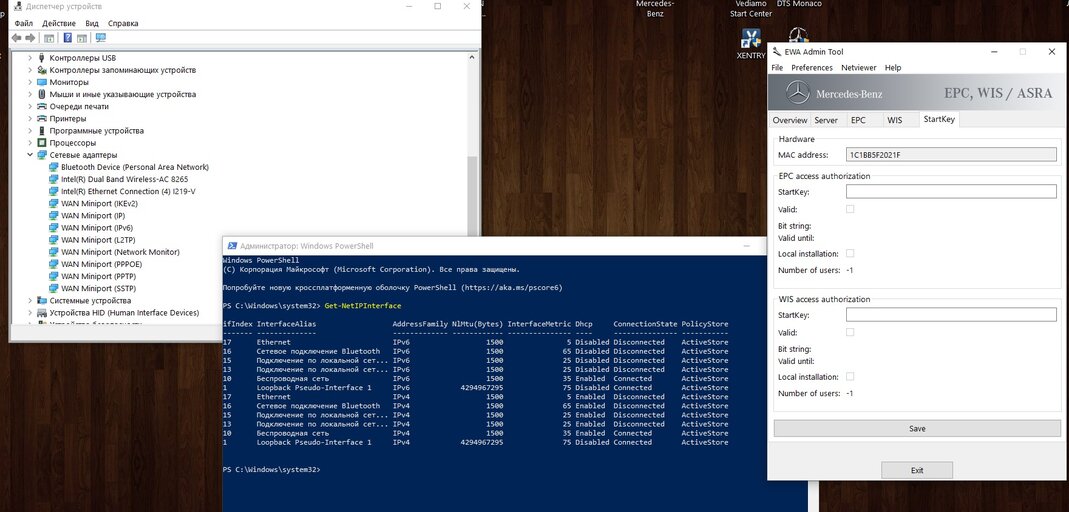
Task: Click the File menu in EWA Admin Tool
Action: click(x=777, y=67)
